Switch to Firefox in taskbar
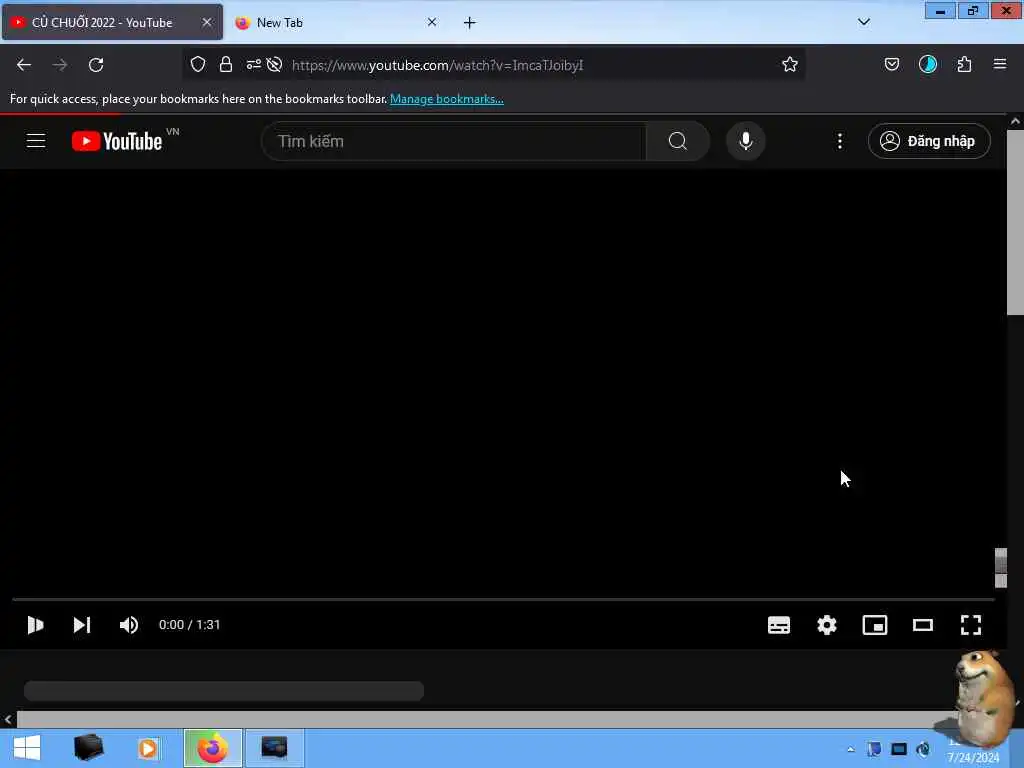Viewport: 1024px width, 768px height. (213, 748)
